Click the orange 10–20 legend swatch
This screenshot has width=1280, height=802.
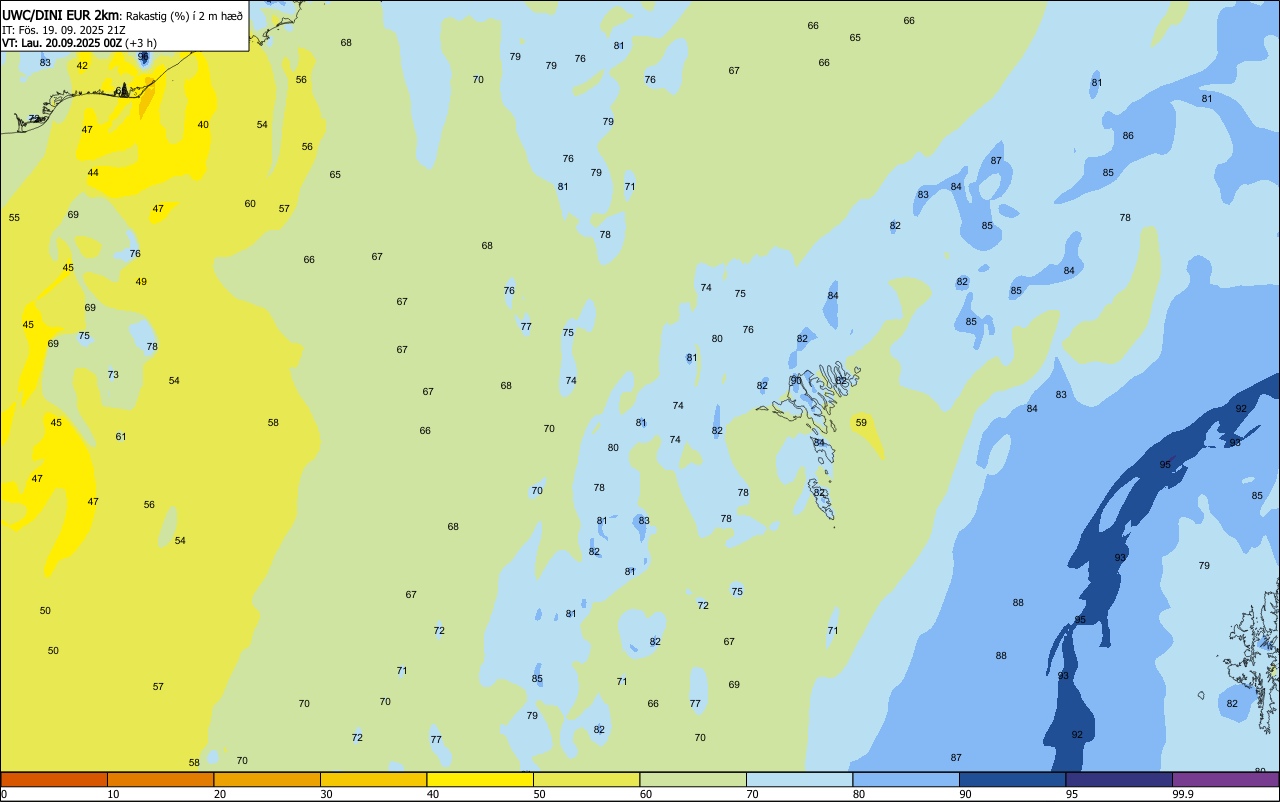click(x=160, y=779)
